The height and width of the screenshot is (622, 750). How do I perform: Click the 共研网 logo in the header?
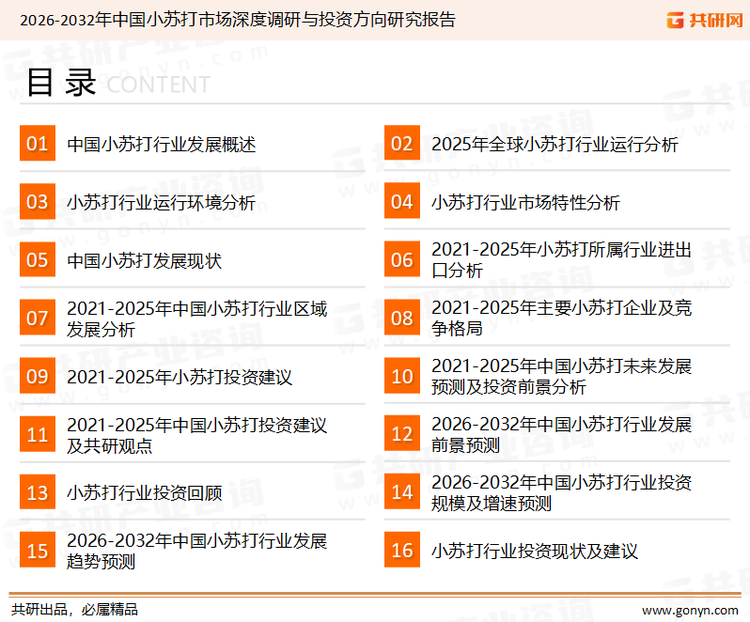[x=705, y=20]
